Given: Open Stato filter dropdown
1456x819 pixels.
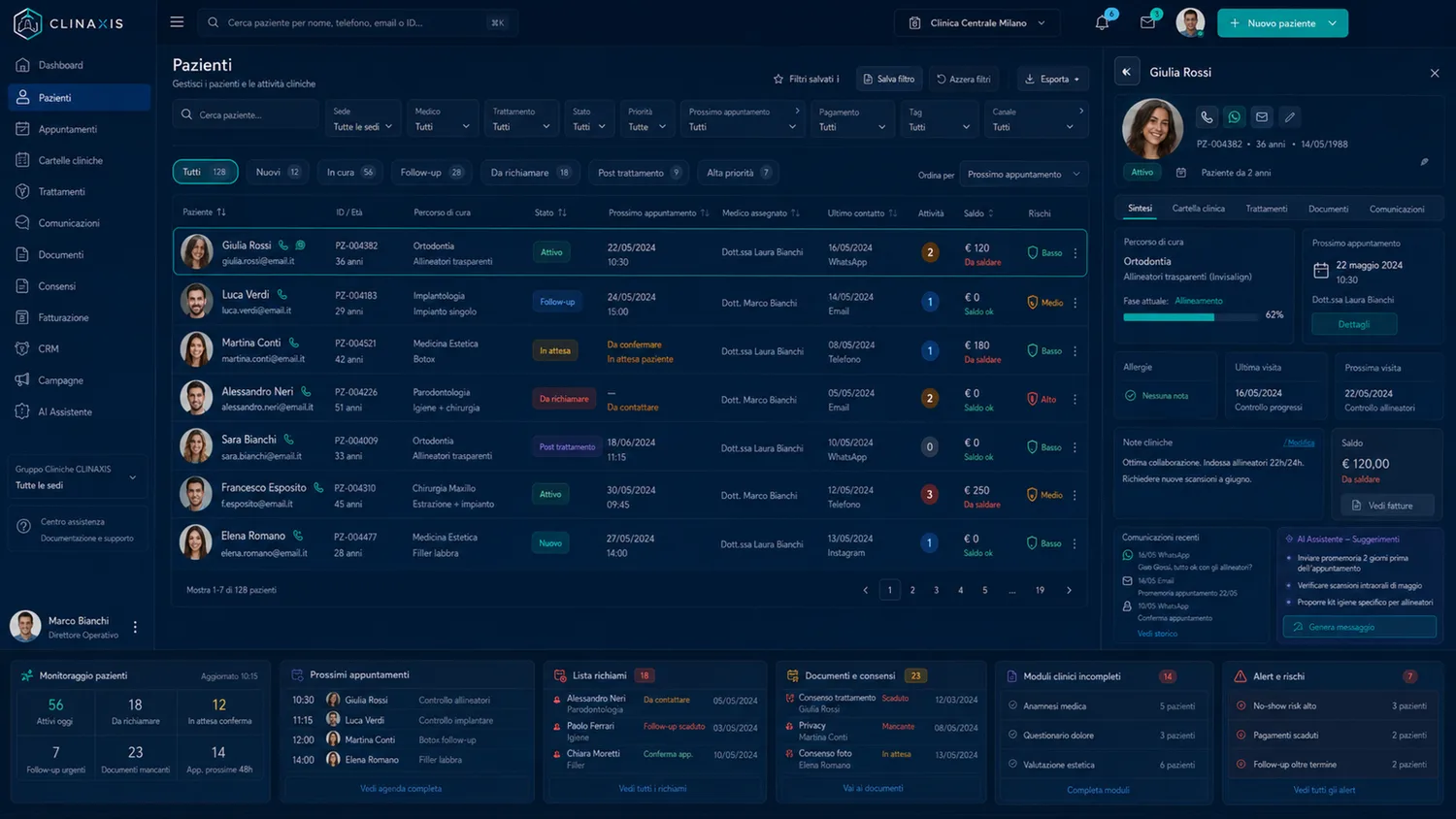Looking at the screenshot, I should click(x=589, y=119).
